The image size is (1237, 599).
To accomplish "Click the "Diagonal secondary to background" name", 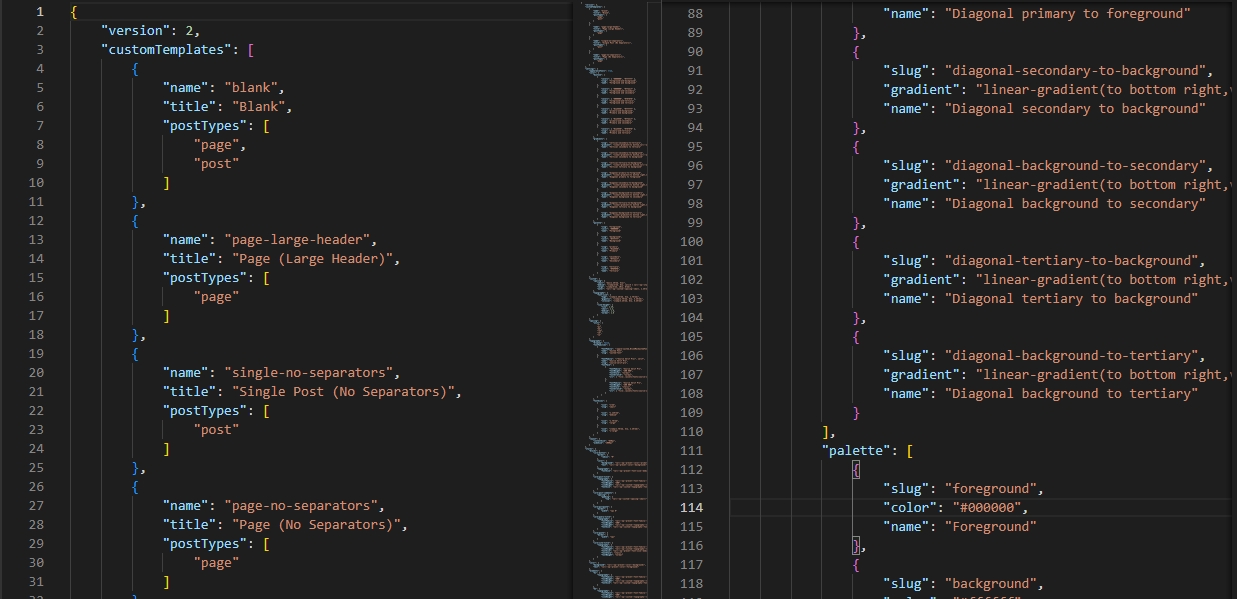I will (1075, 108).
